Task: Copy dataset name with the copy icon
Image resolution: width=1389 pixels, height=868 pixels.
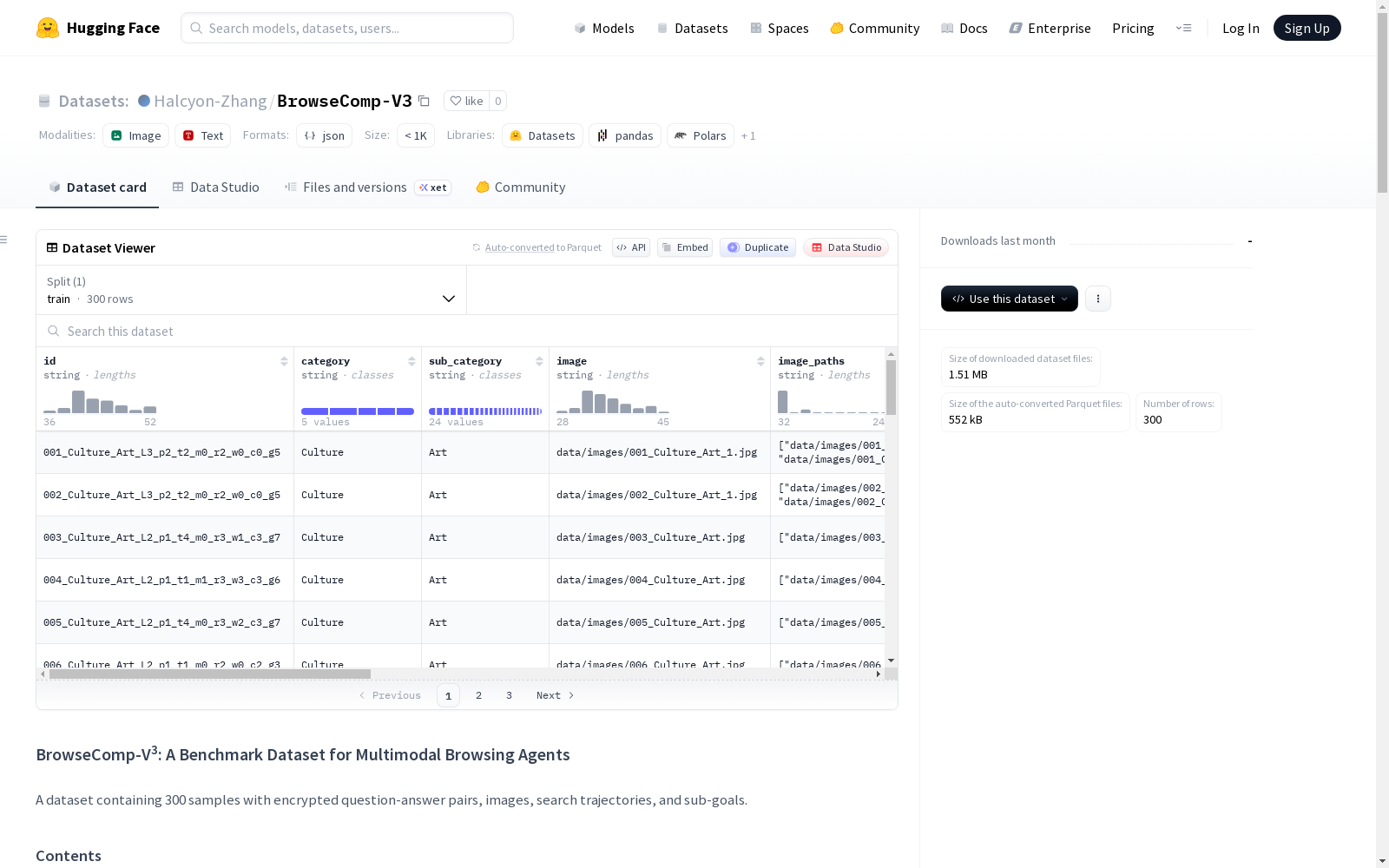Action: (x=424, y=101)
